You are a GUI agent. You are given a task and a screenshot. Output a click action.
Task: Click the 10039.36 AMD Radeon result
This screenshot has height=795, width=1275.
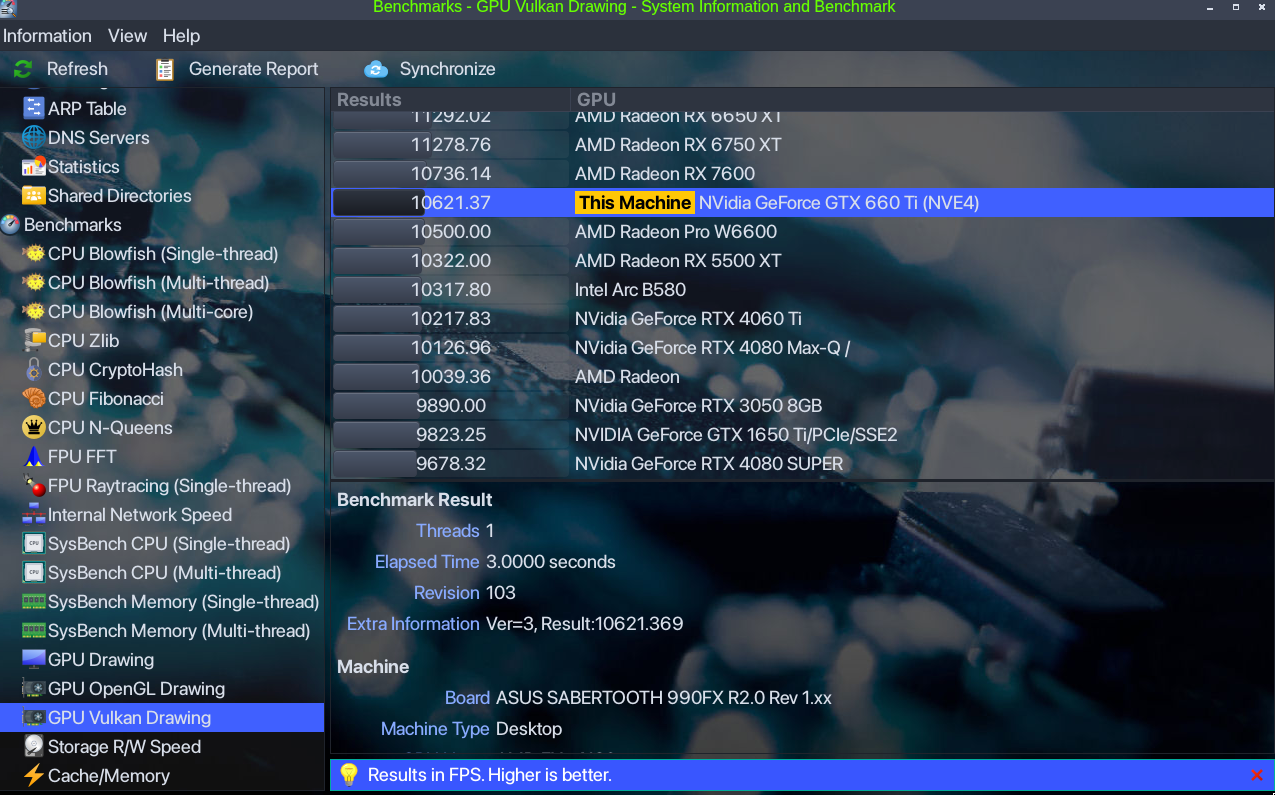(x=451, y=376)
